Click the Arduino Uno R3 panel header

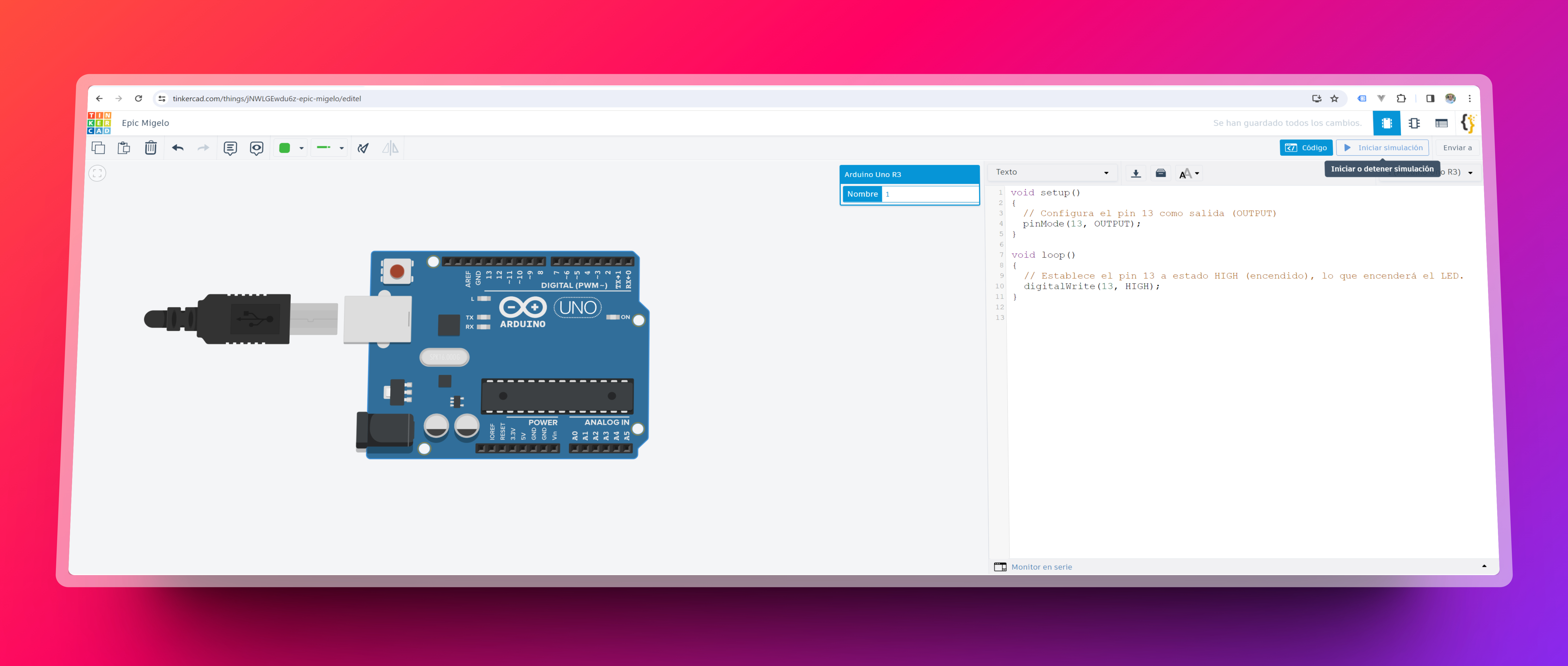pos(909,174)
